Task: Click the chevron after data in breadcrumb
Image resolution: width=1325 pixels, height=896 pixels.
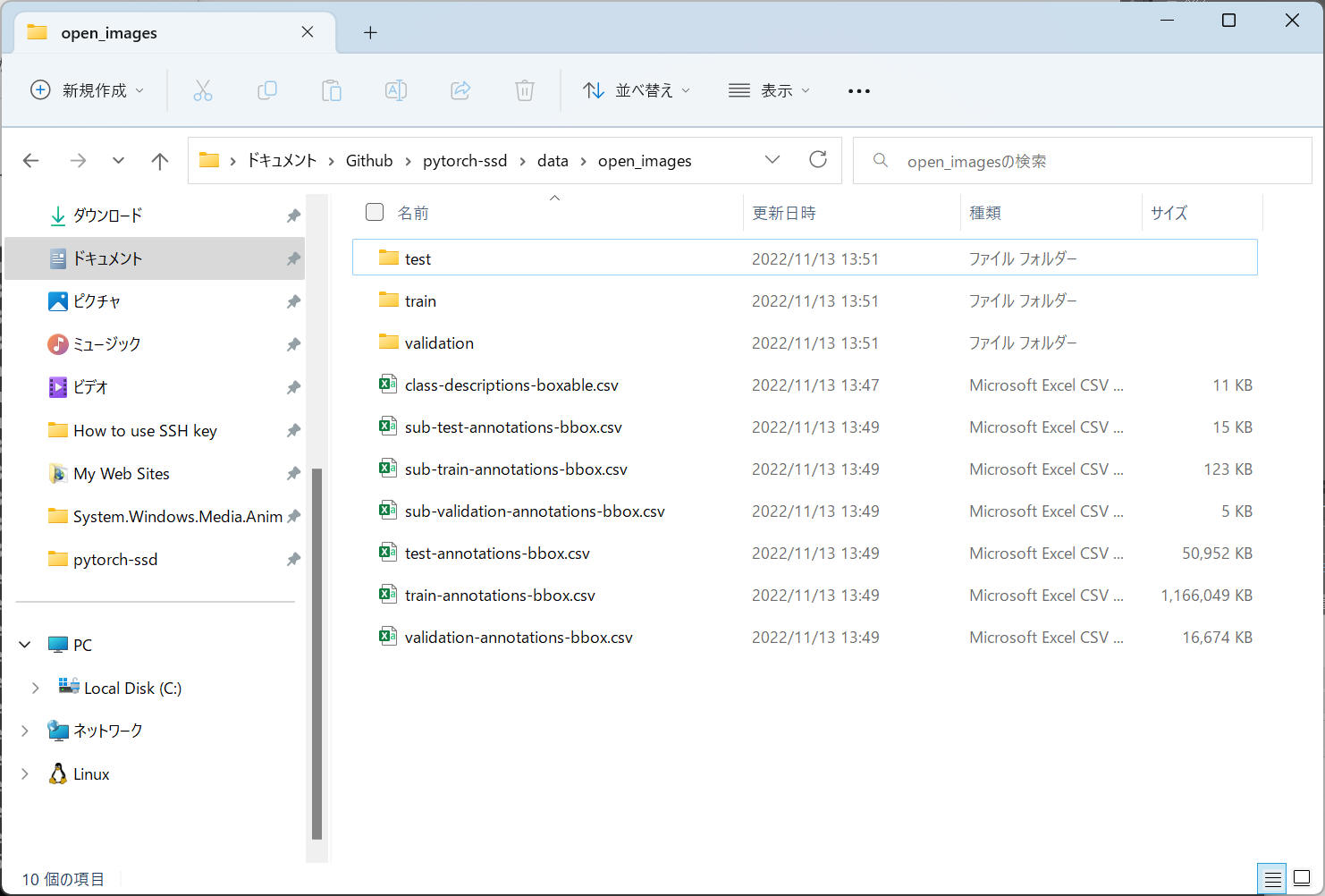Action: pyautogui.click(x=584, y=161)
